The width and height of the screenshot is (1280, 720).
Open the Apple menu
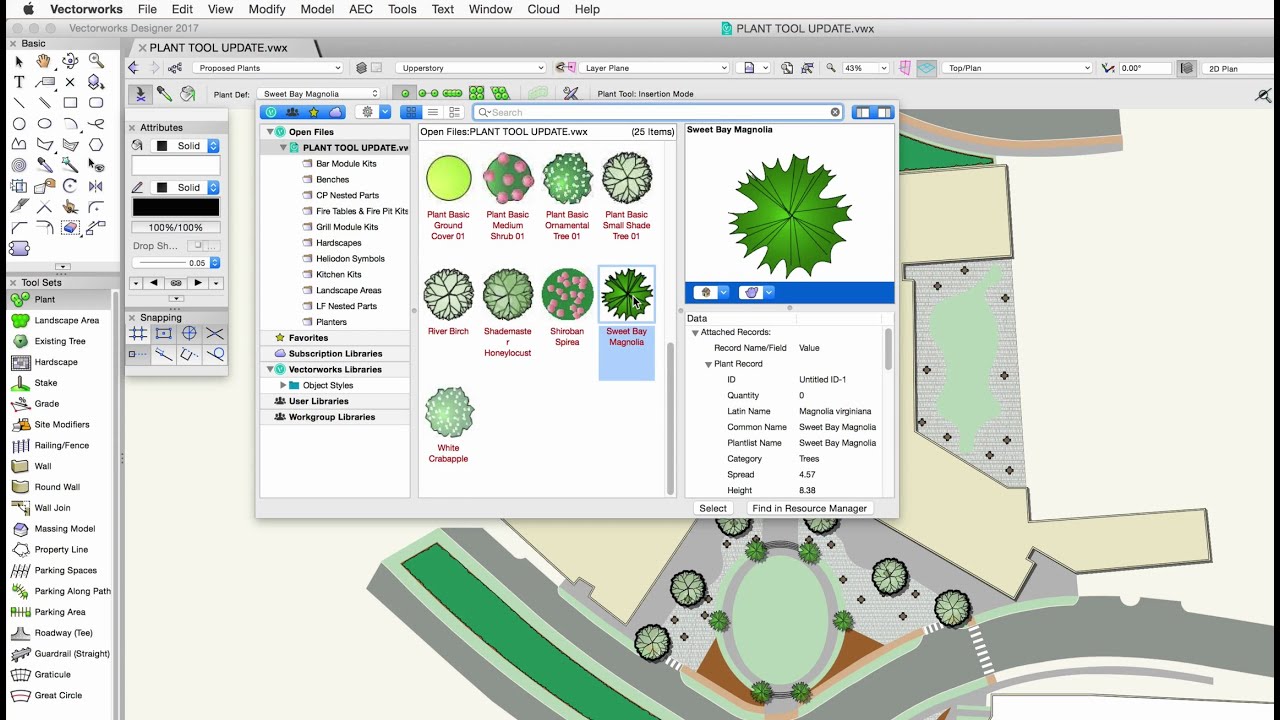click(28, 9)
